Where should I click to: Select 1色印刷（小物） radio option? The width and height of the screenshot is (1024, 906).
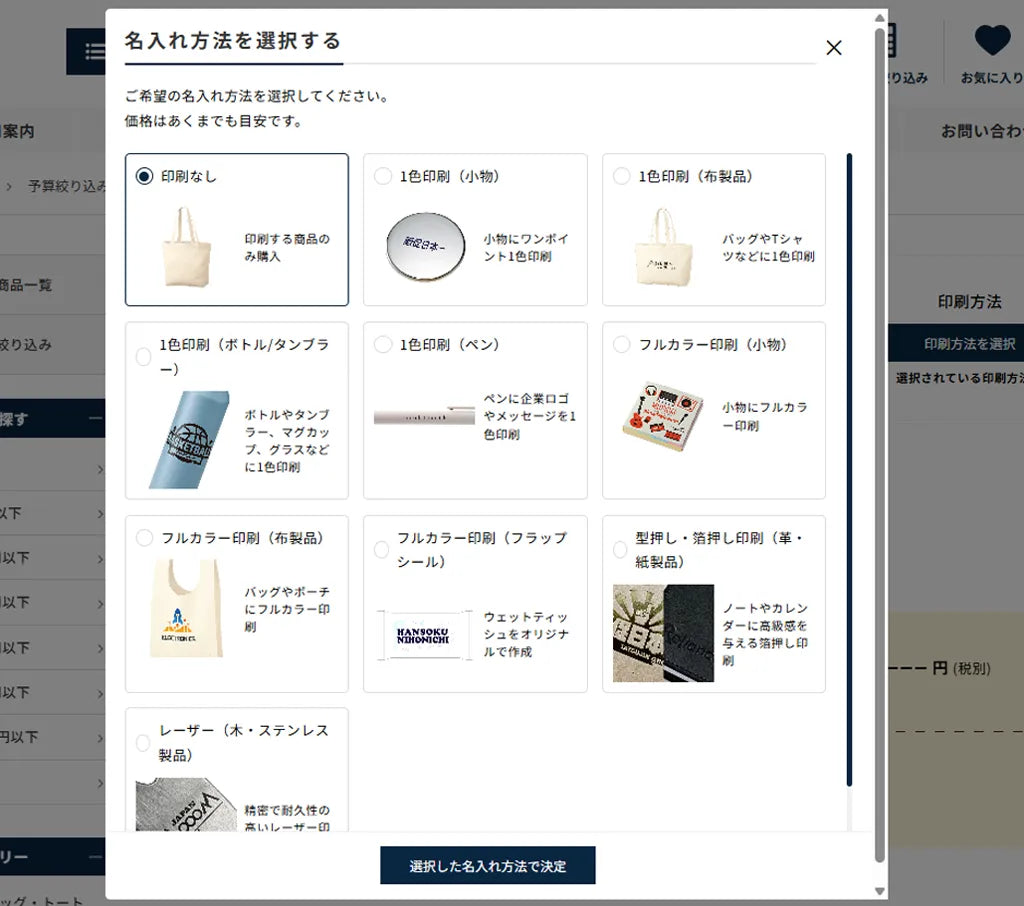tap(383, 176)
